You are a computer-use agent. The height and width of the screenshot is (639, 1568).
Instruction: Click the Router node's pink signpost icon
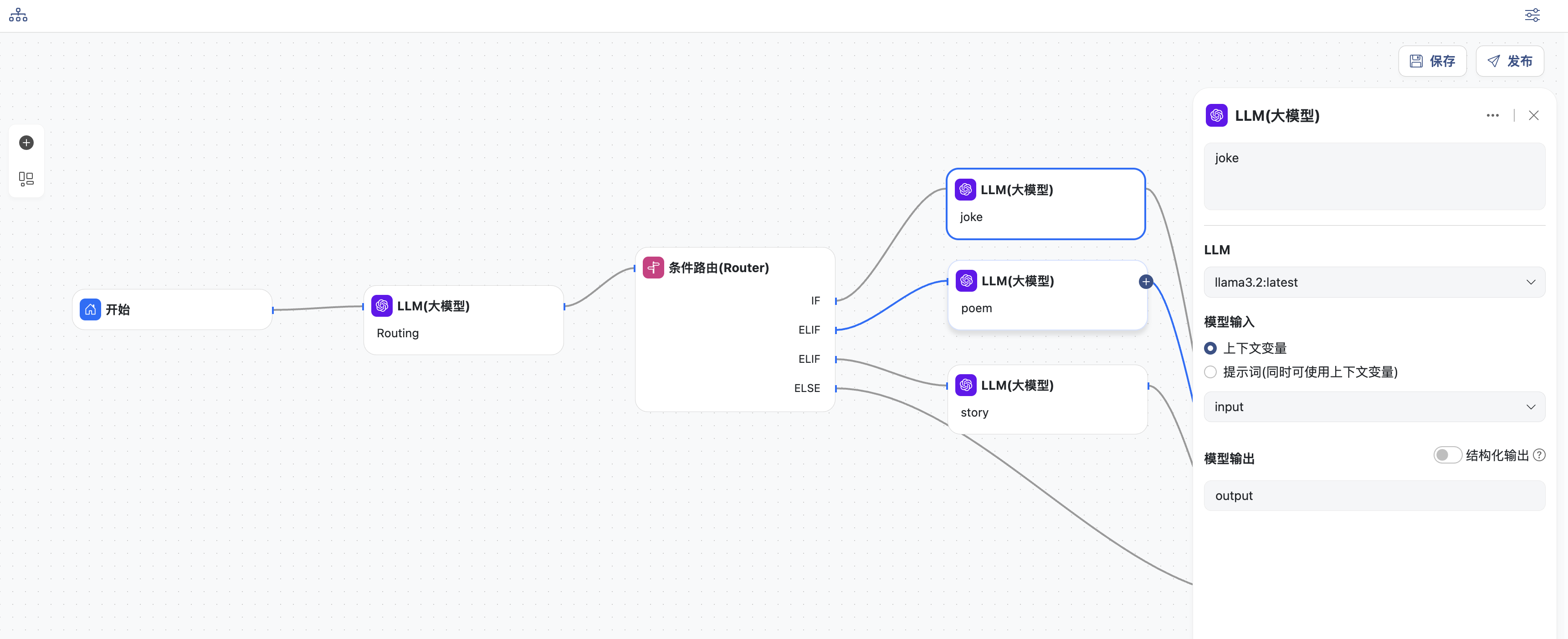[653, 268]
